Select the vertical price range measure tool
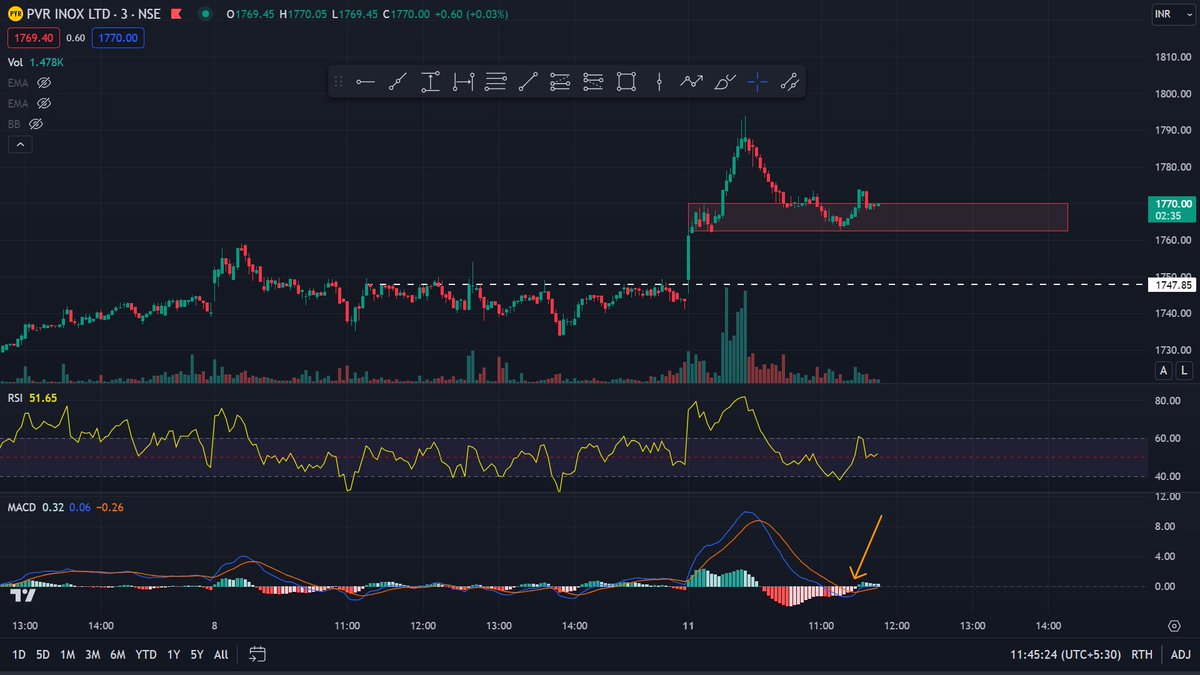Image resolution: width=1200 pixels, height=675 pixels. pyautogui.click(x=430, y=82)
